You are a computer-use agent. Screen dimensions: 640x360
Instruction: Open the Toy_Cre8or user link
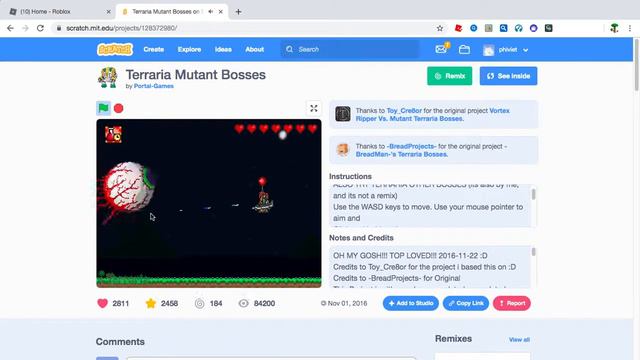404,111
